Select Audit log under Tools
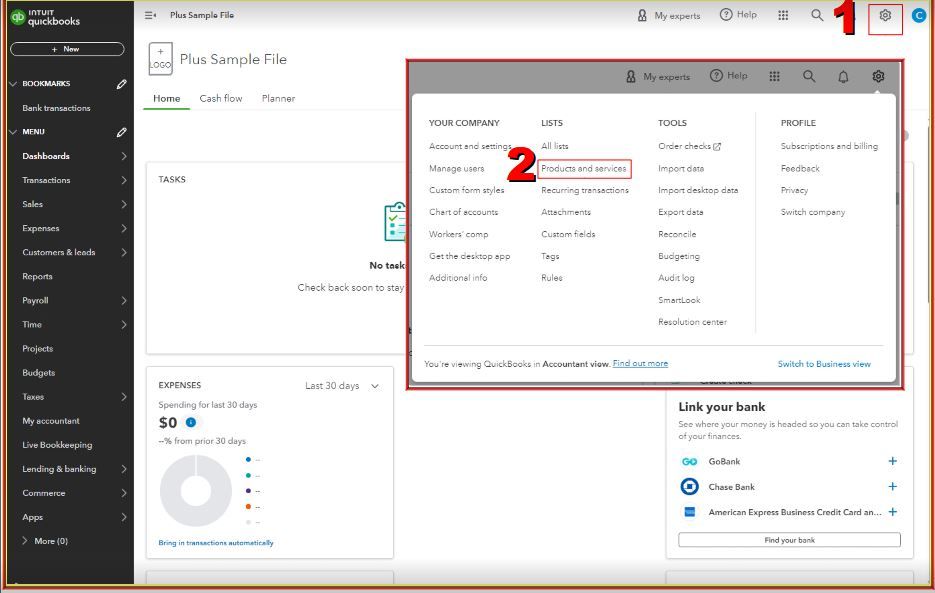The width and height of the screenshot is (935, 593). 676,278
